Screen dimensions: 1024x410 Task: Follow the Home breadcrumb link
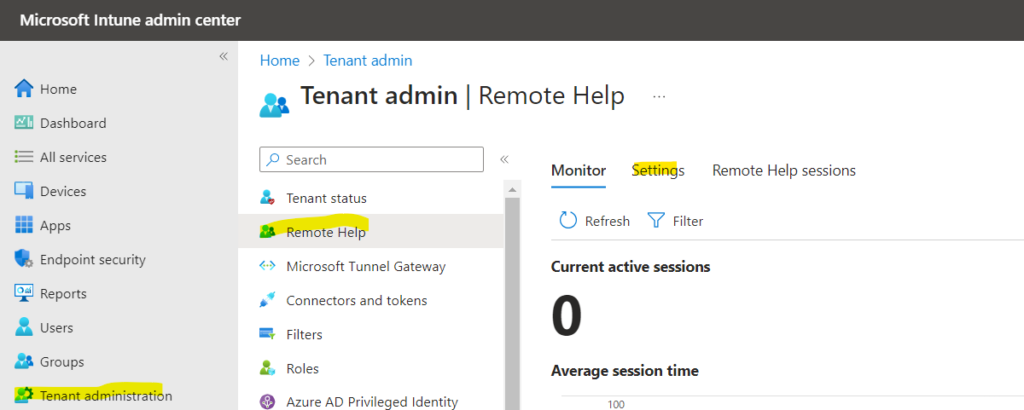click(x=280, y=61)
